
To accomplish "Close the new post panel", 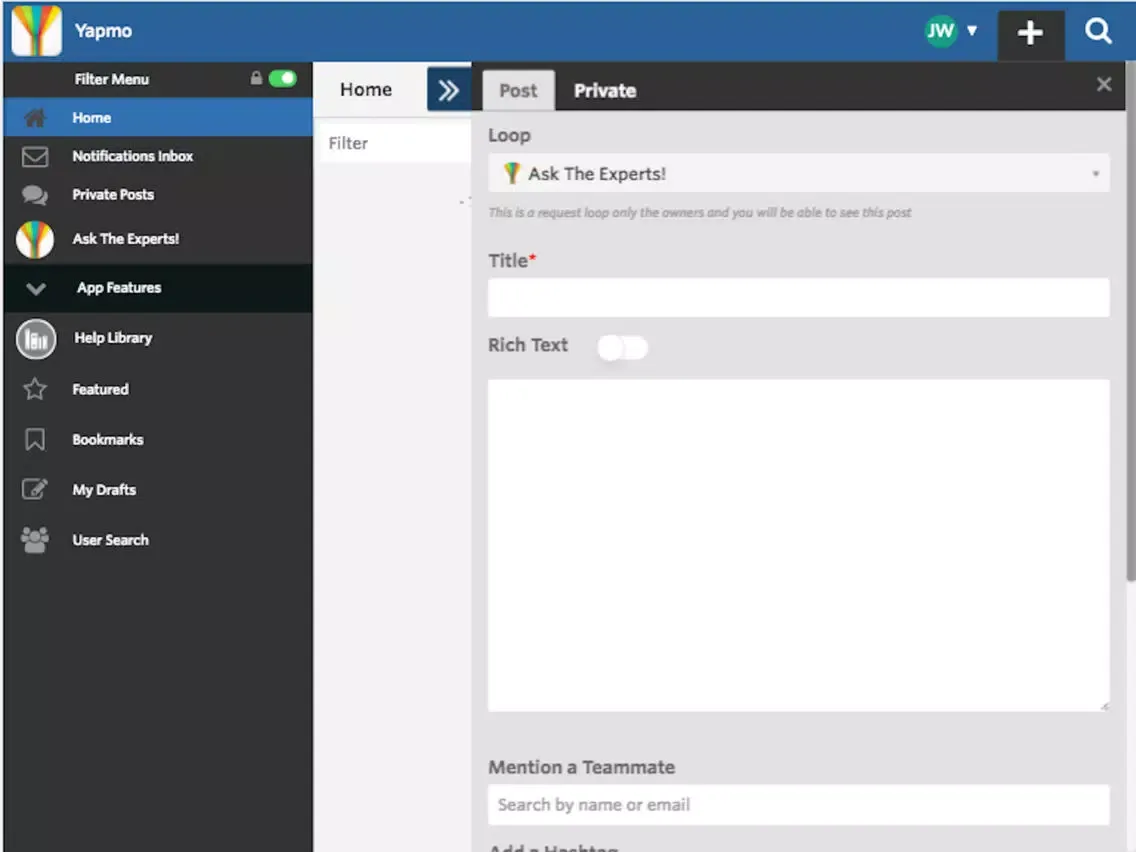I will click(x=1104, y=85).
